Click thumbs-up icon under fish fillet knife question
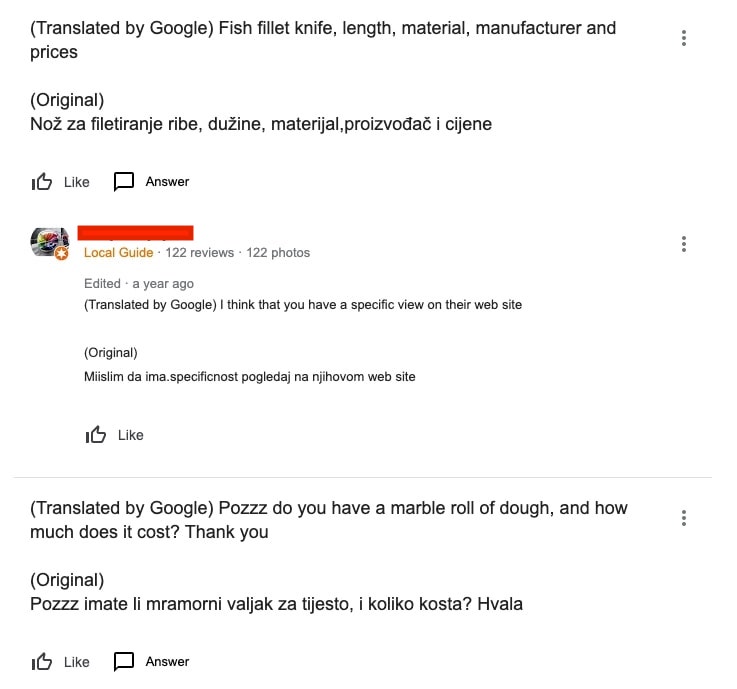This screenshot has height=689, width=737. tap(42, 182)
